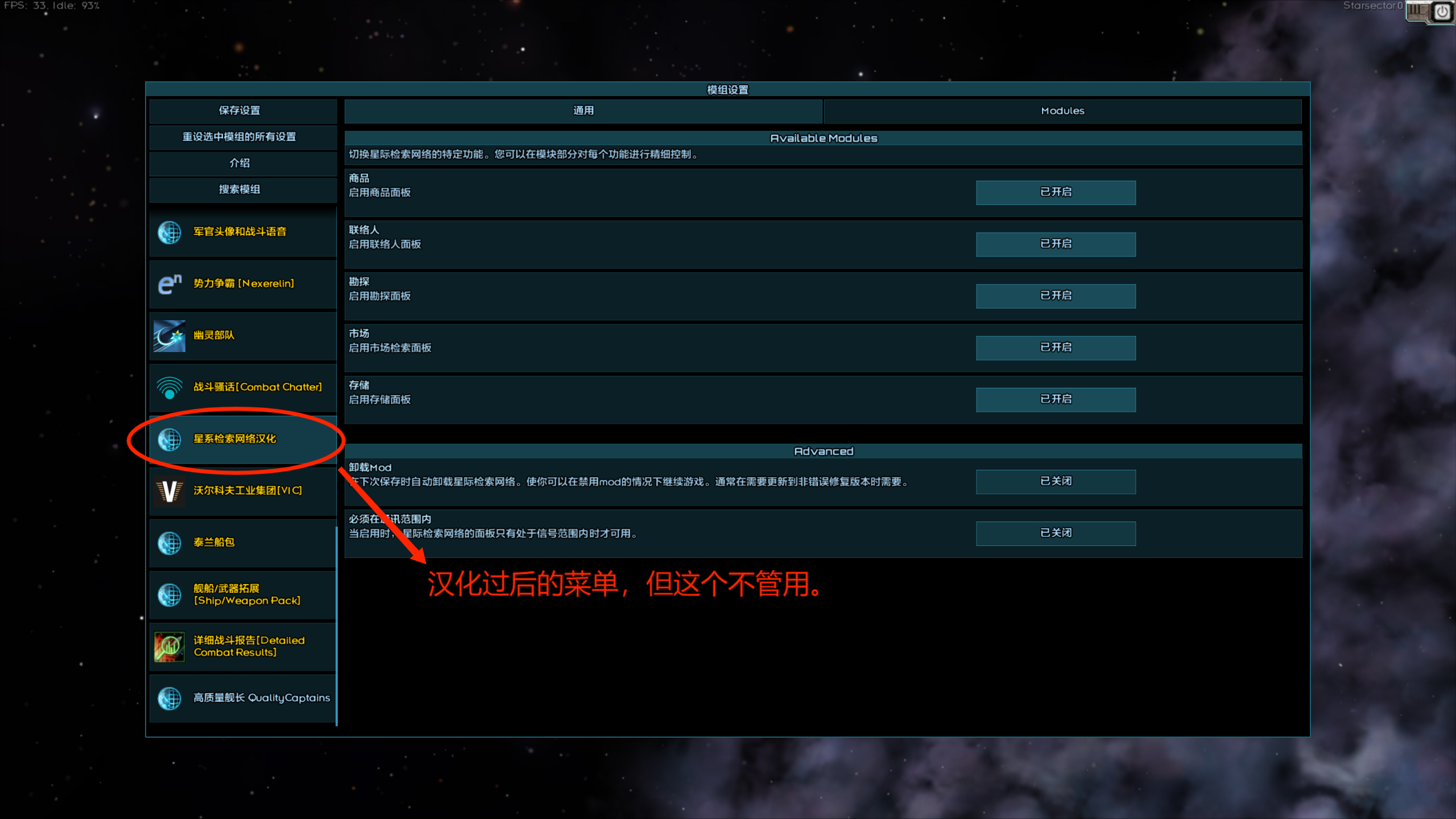
Task: Toggle the 市场 search panel switch
Action: (1056, 348)
